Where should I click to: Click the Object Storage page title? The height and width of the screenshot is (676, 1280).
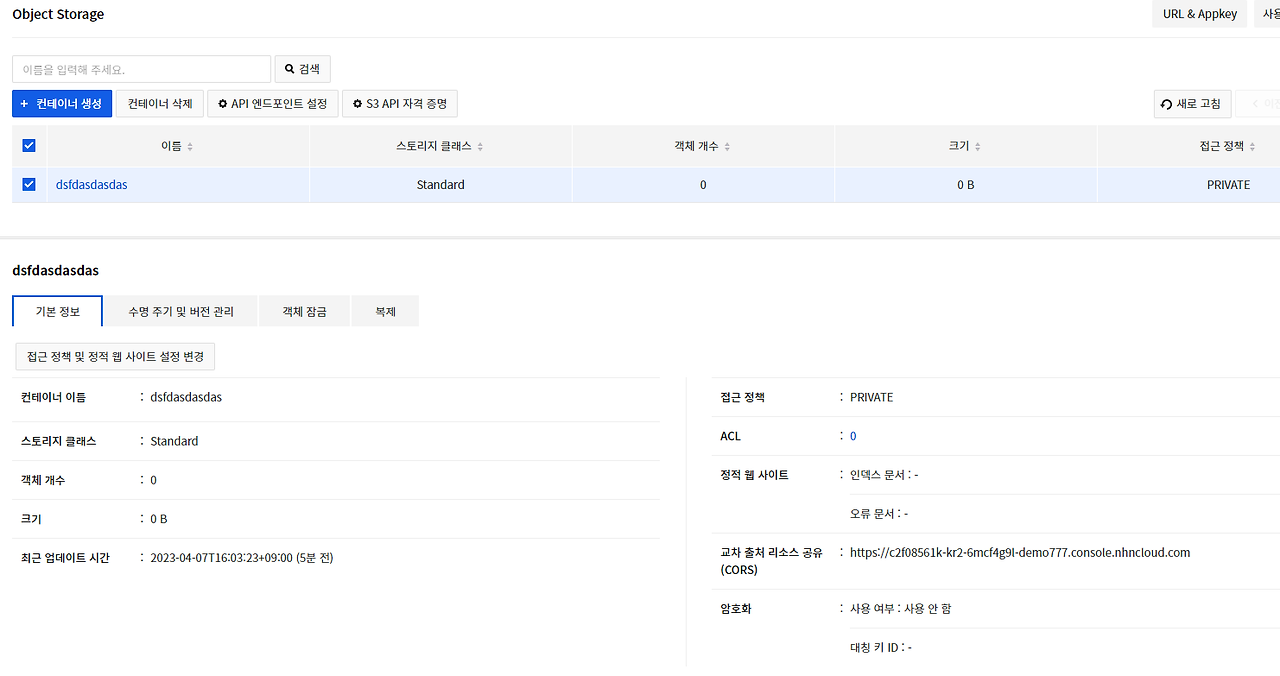coord(58,14)
